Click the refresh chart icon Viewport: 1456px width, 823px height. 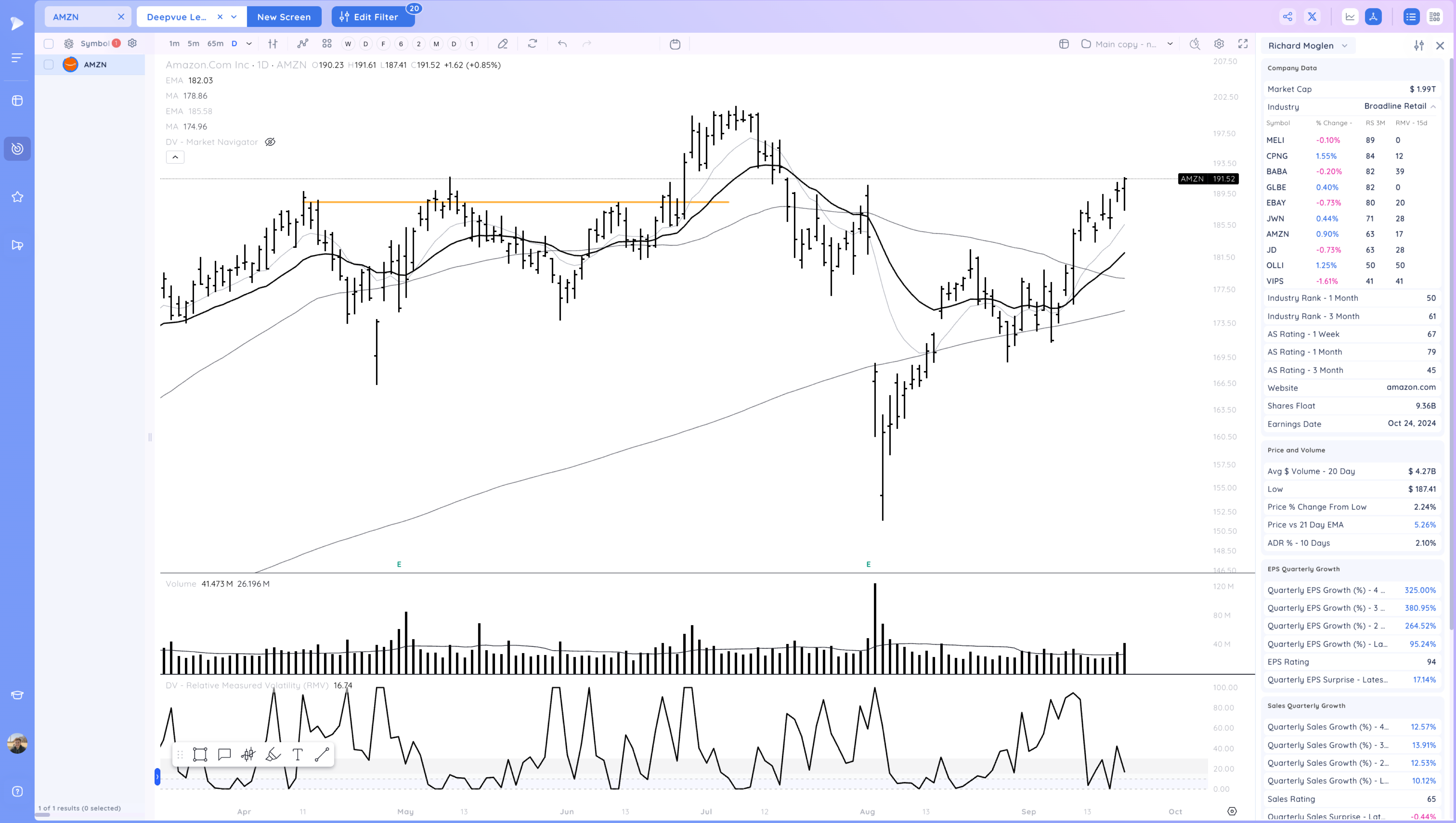coord(532,44)
